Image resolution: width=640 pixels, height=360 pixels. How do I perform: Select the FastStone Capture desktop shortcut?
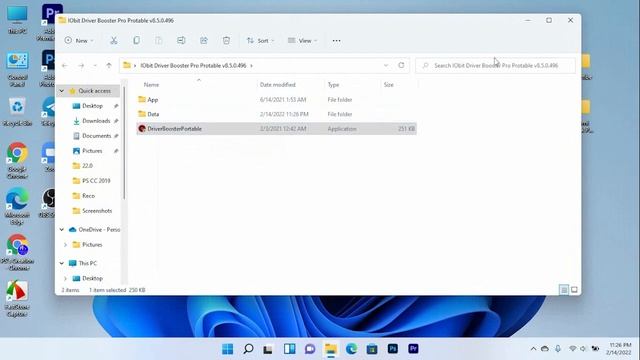17,299
